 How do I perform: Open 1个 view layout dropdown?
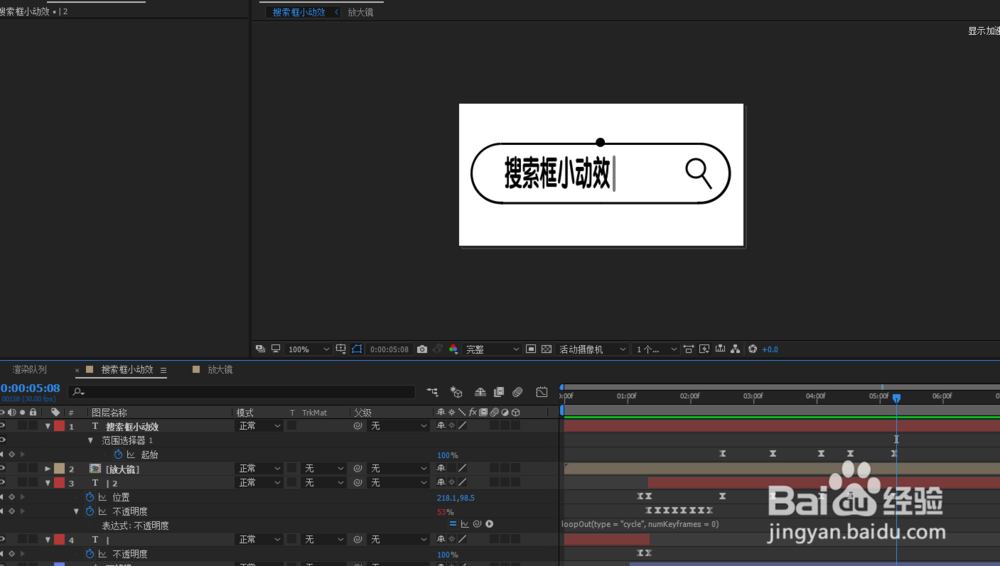[x=656, y=349]
